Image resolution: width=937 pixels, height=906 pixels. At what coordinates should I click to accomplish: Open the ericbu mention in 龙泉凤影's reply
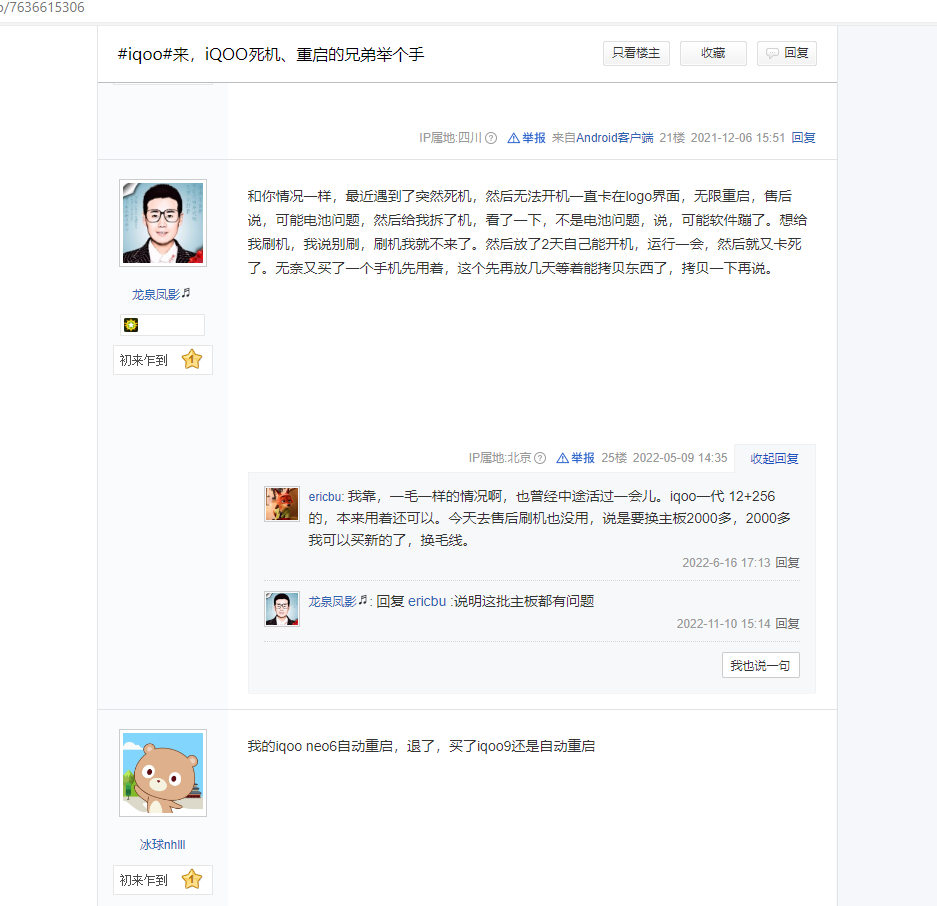coord(427,601)
